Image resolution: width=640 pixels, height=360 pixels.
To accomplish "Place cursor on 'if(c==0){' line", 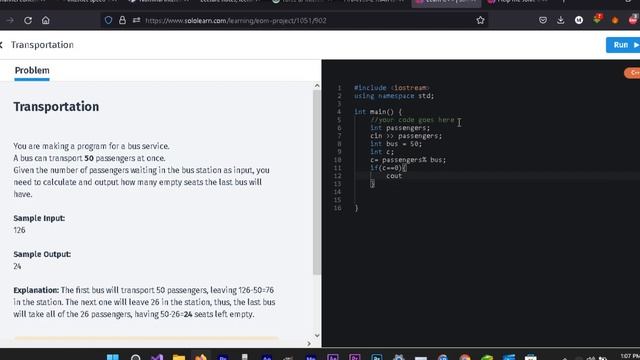I will (x=388, y=168).
